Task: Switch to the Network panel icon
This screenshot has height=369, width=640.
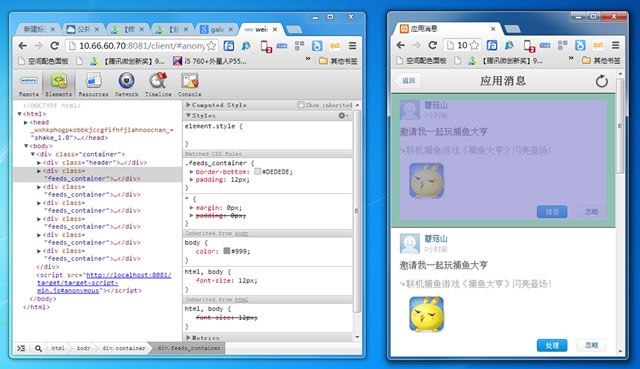Action: (x=127, y=85)
